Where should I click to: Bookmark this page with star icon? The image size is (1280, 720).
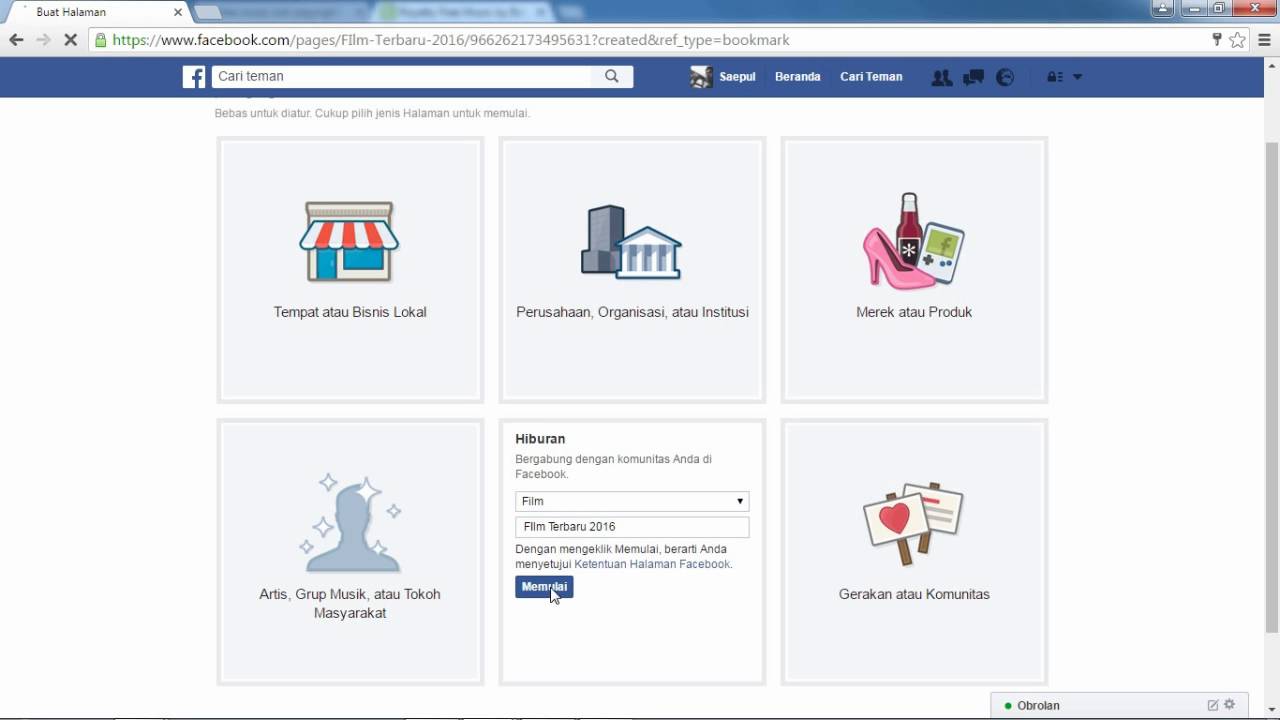click(x=1238, y=40)
